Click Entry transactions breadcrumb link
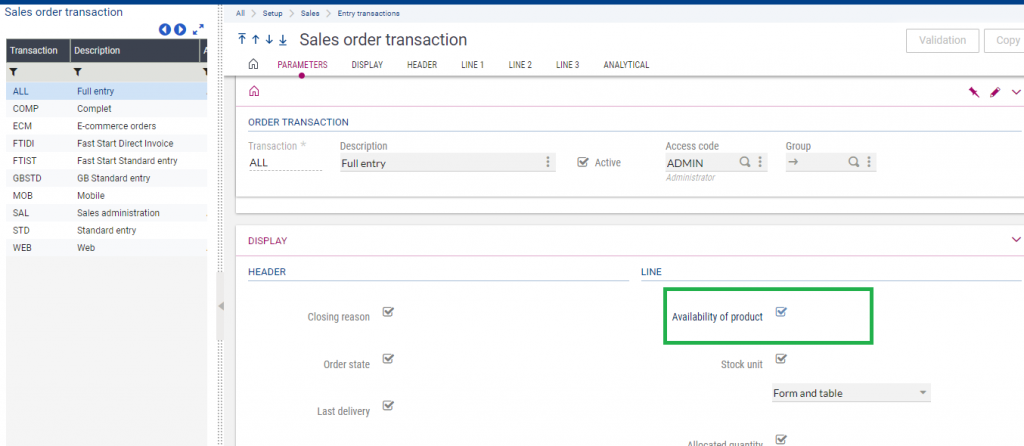The height and width of the screenshot is (446, 1024). coord(369,13)
